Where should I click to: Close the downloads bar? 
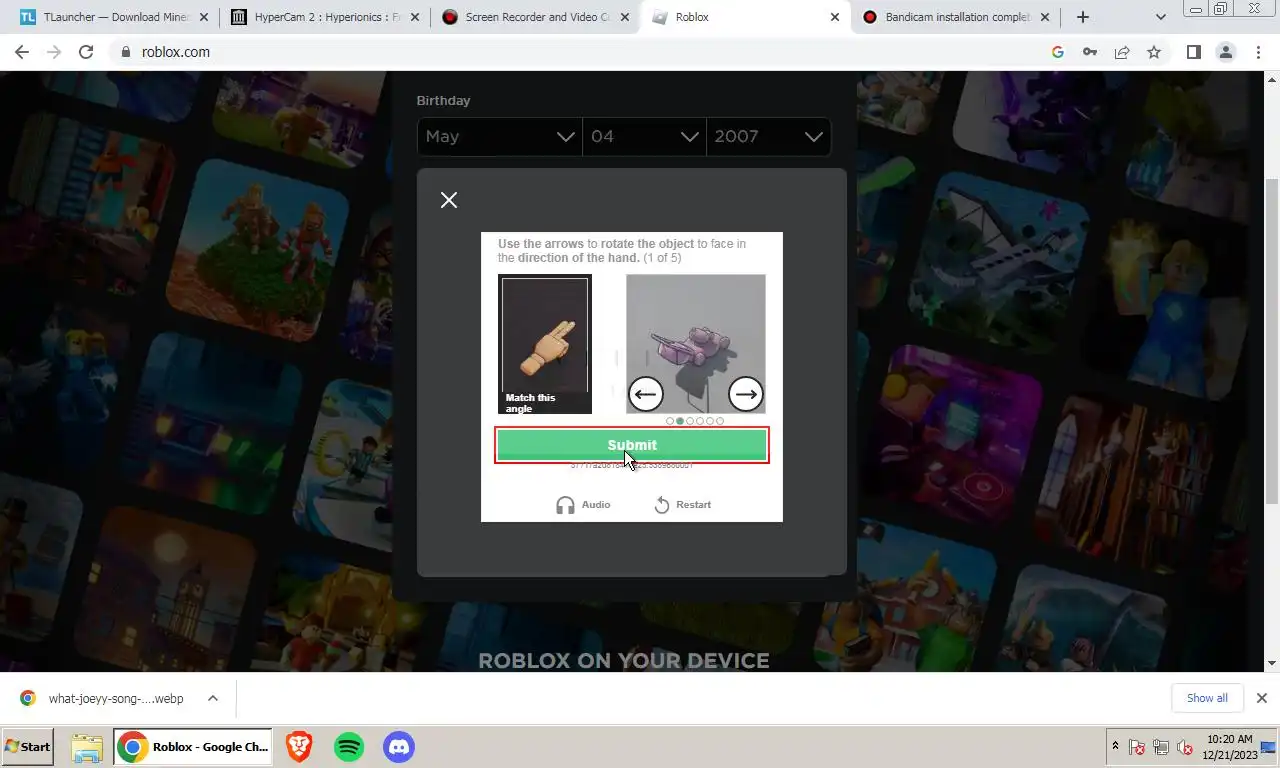[x=1262, y=698]
